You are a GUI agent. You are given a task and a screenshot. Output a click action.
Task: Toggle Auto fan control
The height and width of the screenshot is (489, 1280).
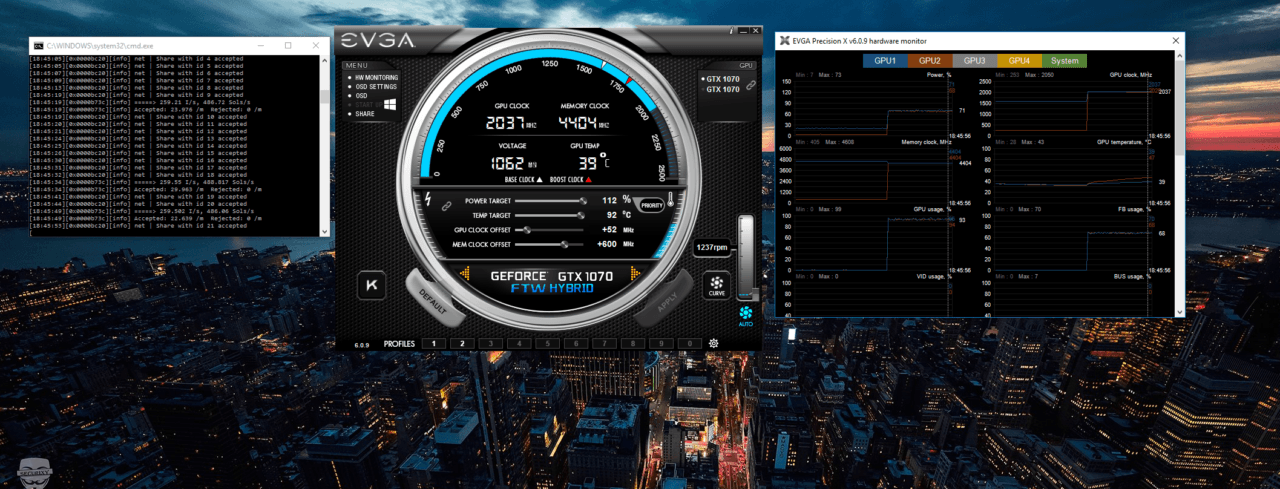click(746, 315)
